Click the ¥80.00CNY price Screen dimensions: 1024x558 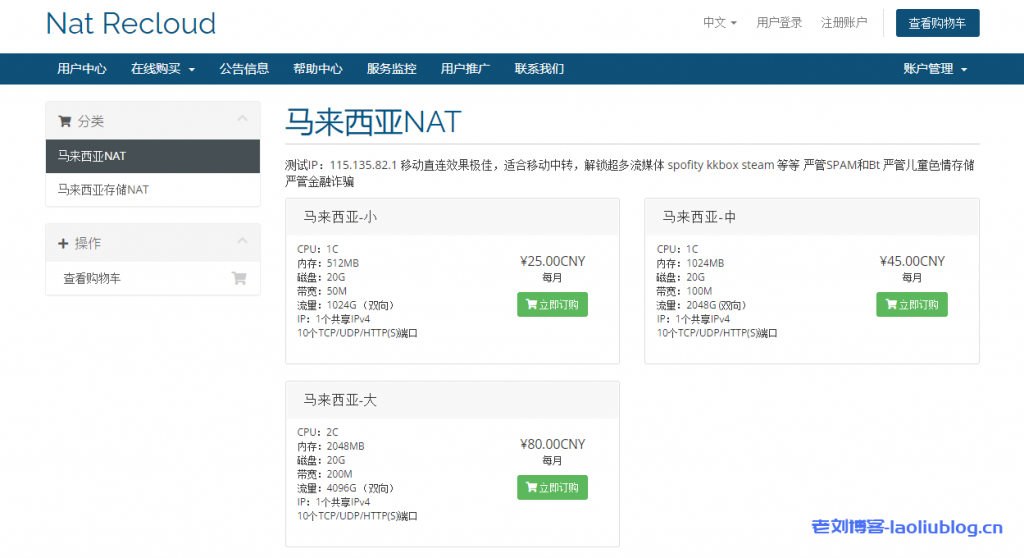(x=552, y=444)
